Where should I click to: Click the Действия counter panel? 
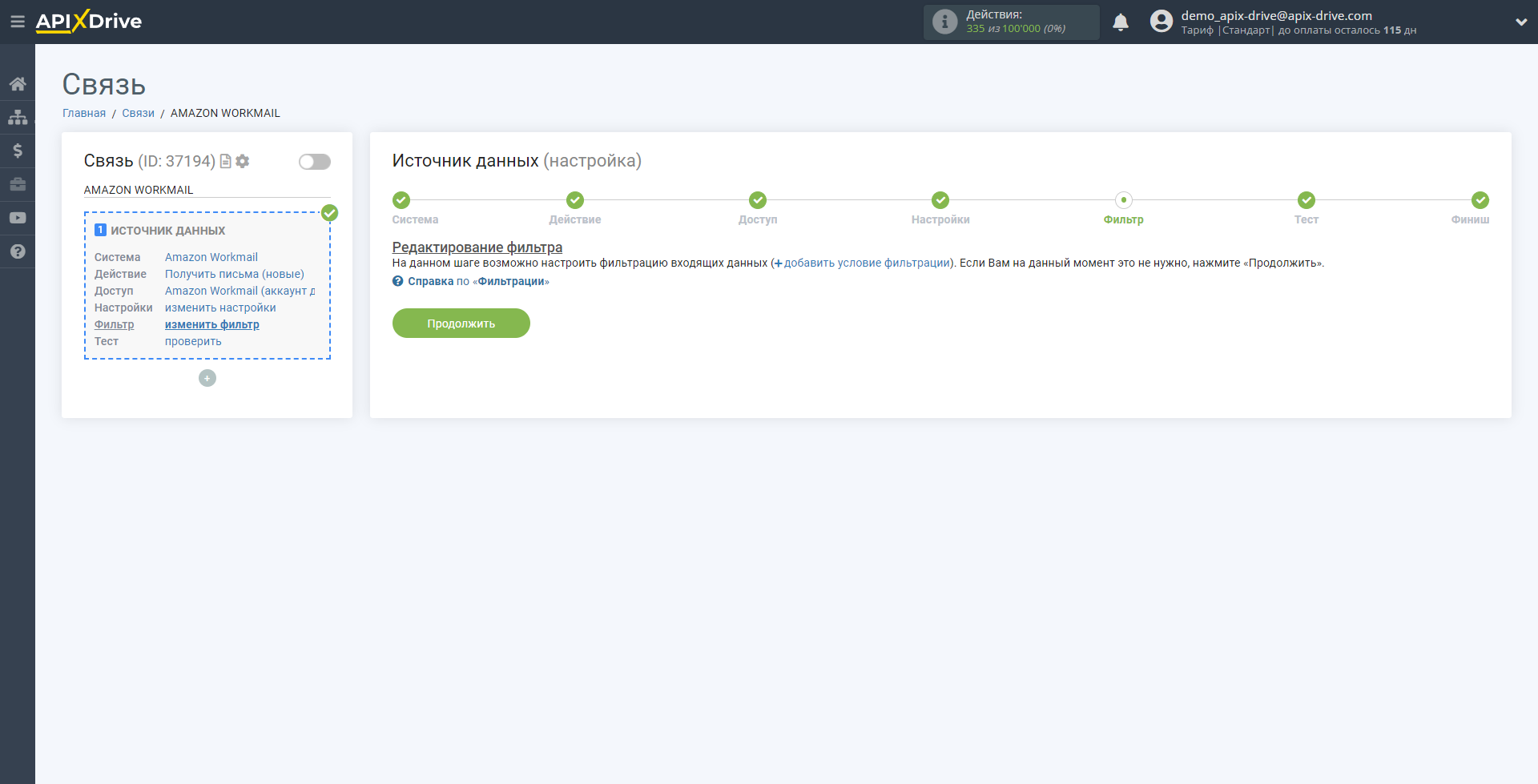click(x=1011, y=22)
